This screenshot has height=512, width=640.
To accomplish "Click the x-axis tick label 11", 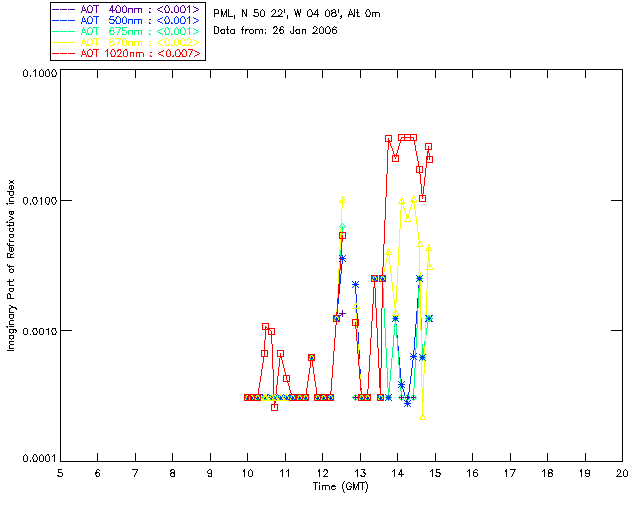I will click(285, 473).
